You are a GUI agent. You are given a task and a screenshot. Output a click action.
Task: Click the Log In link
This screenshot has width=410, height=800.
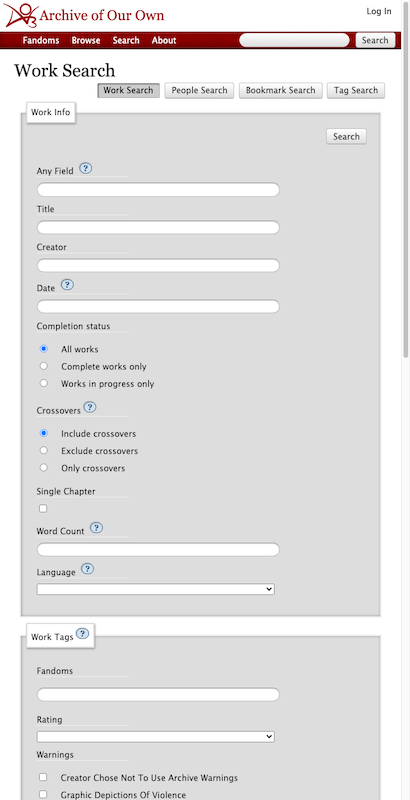(x=379, y=11)
